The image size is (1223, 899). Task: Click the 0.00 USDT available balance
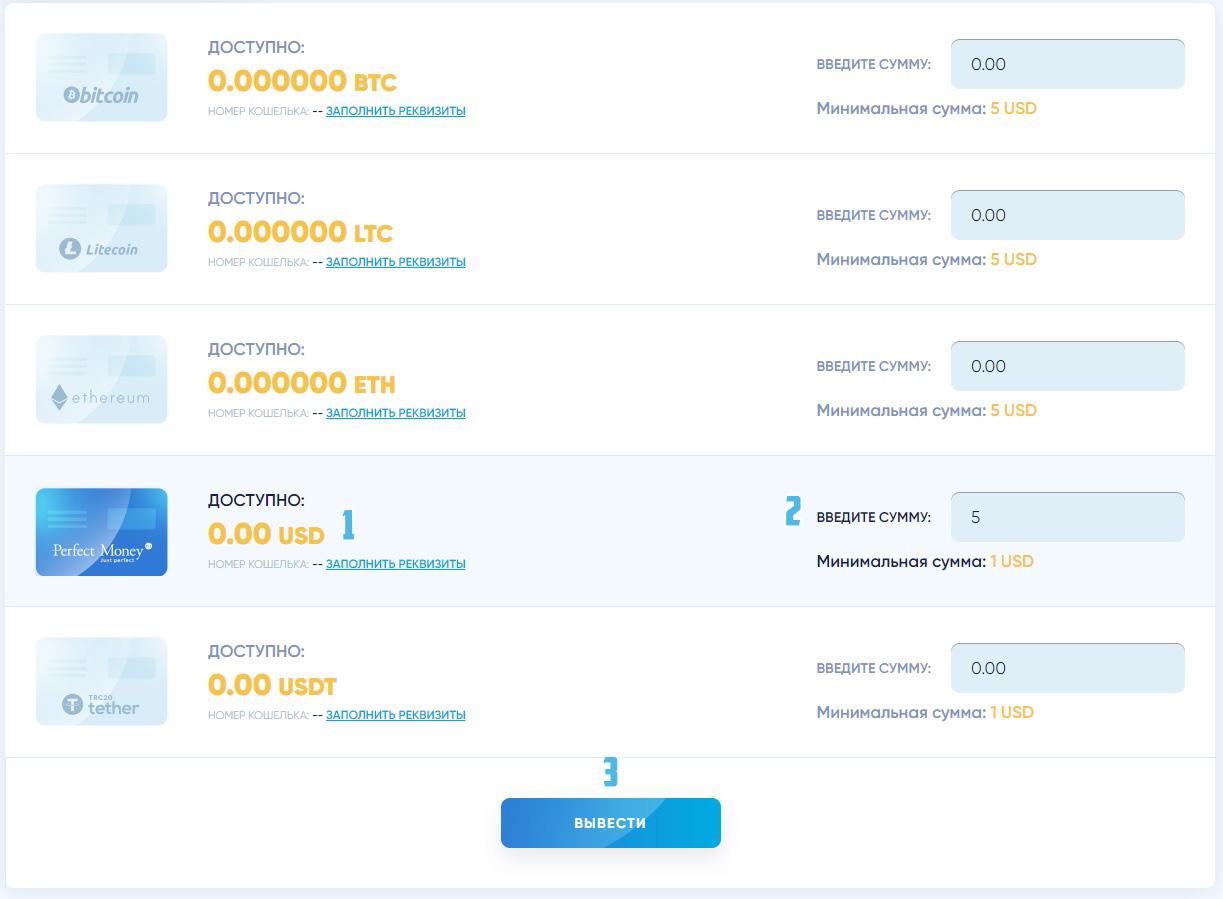(x=272, y=685)
